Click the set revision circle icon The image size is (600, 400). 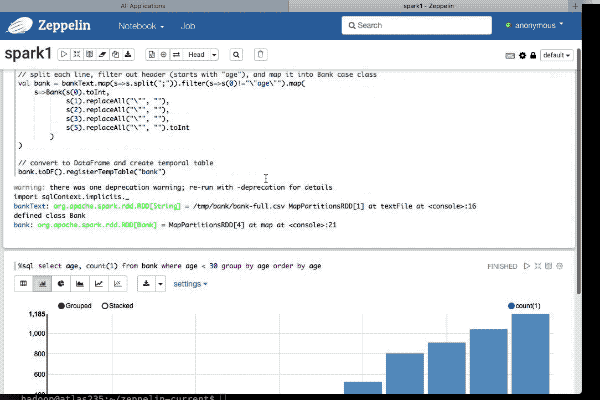(x=163, y=54)
